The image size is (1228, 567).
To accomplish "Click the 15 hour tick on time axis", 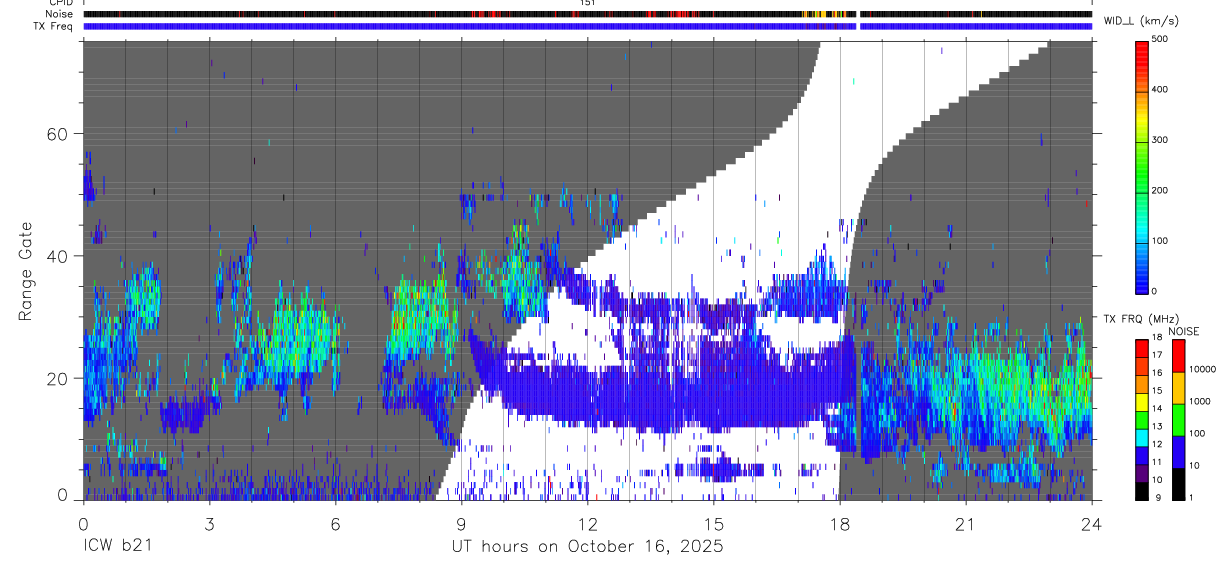I will (x=714, y=524).
